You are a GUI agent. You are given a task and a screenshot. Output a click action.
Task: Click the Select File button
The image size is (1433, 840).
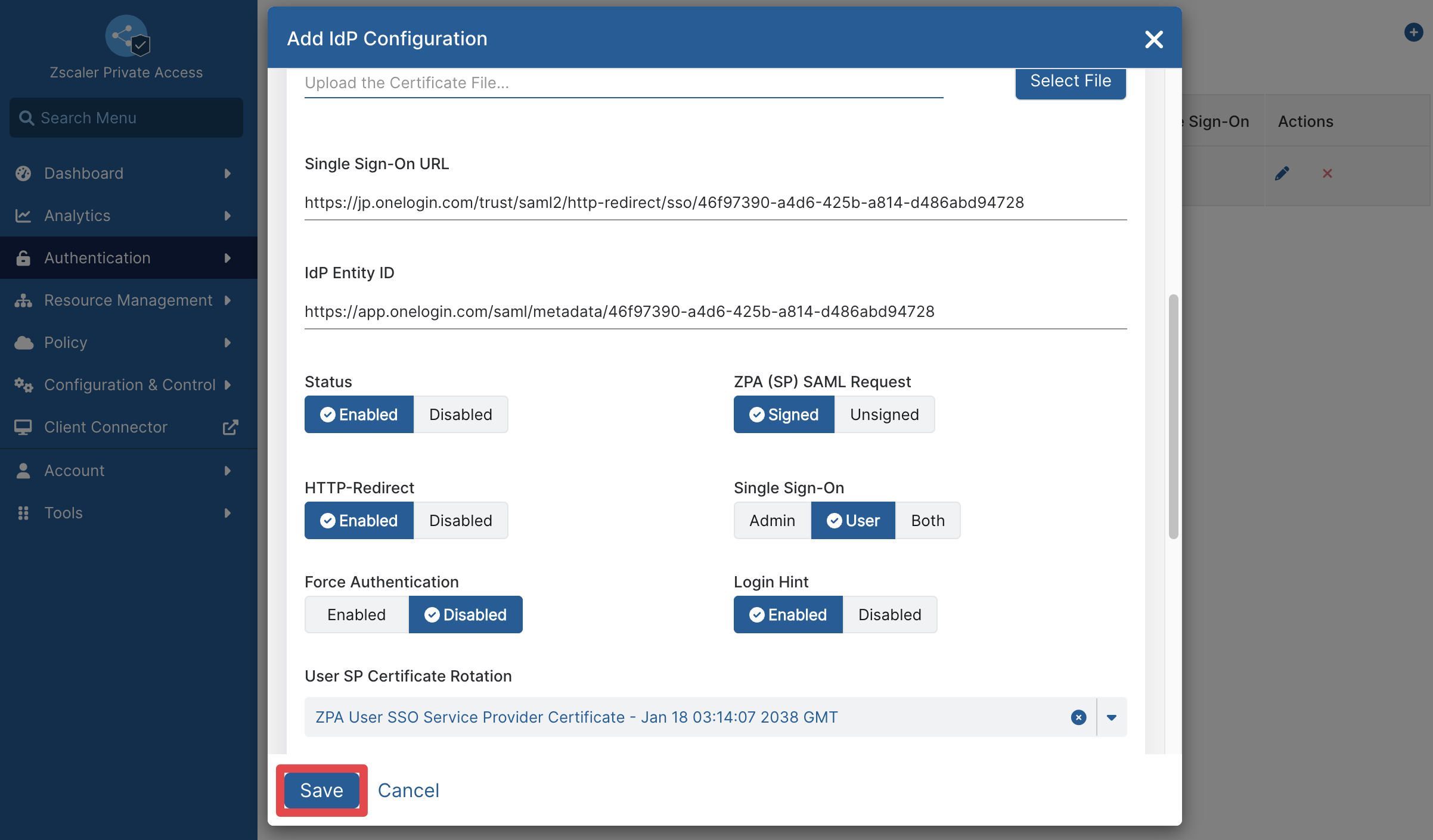[x=1071, y=82]
